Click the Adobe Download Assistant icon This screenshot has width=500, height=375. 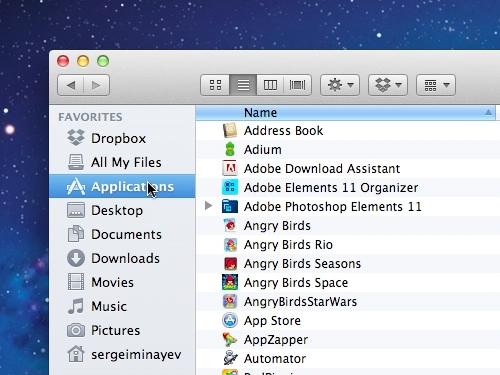click(230, 168)
